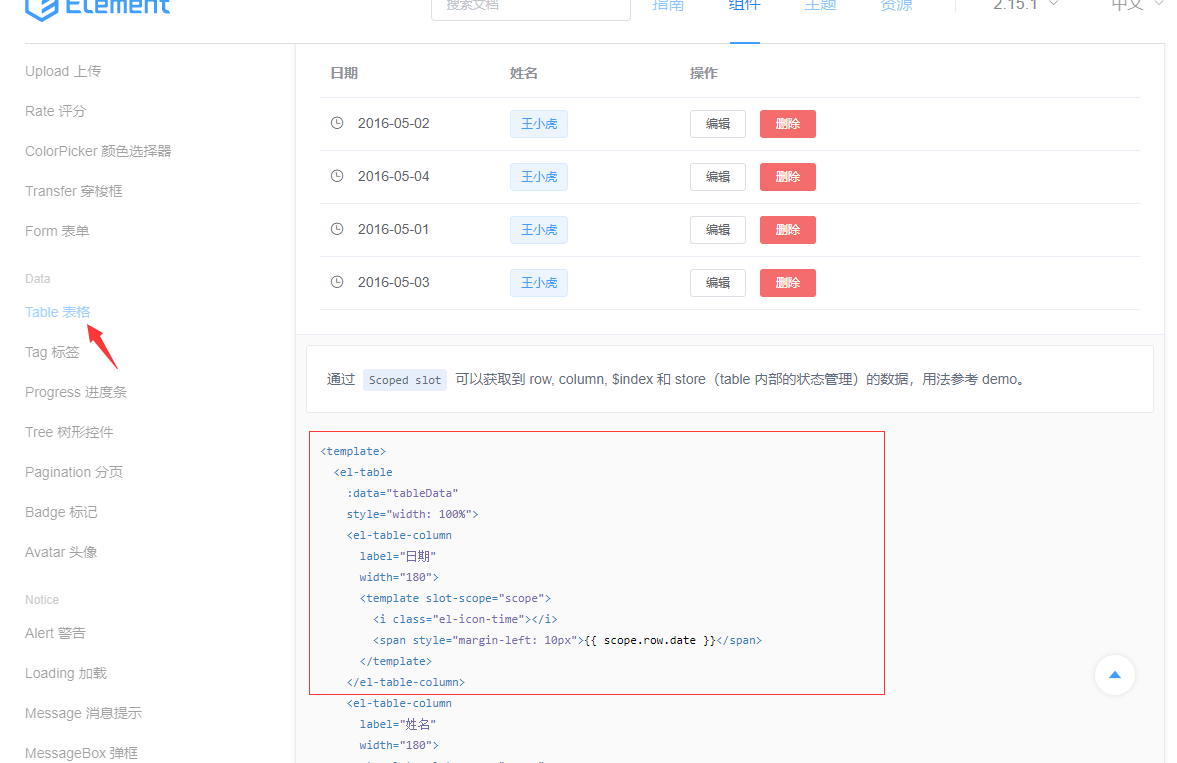This screenshot has height=763, width=1177.
Task: Open Badge 标记 in the sidebar
Action: 61,511
